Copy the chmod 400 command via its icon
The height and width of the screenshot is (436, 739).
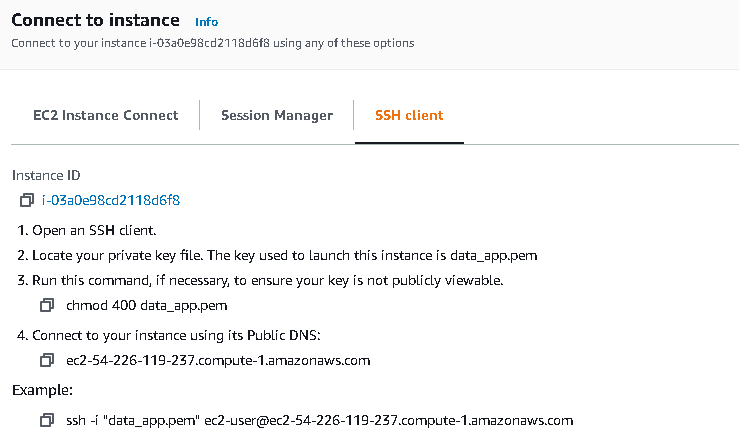47,305
